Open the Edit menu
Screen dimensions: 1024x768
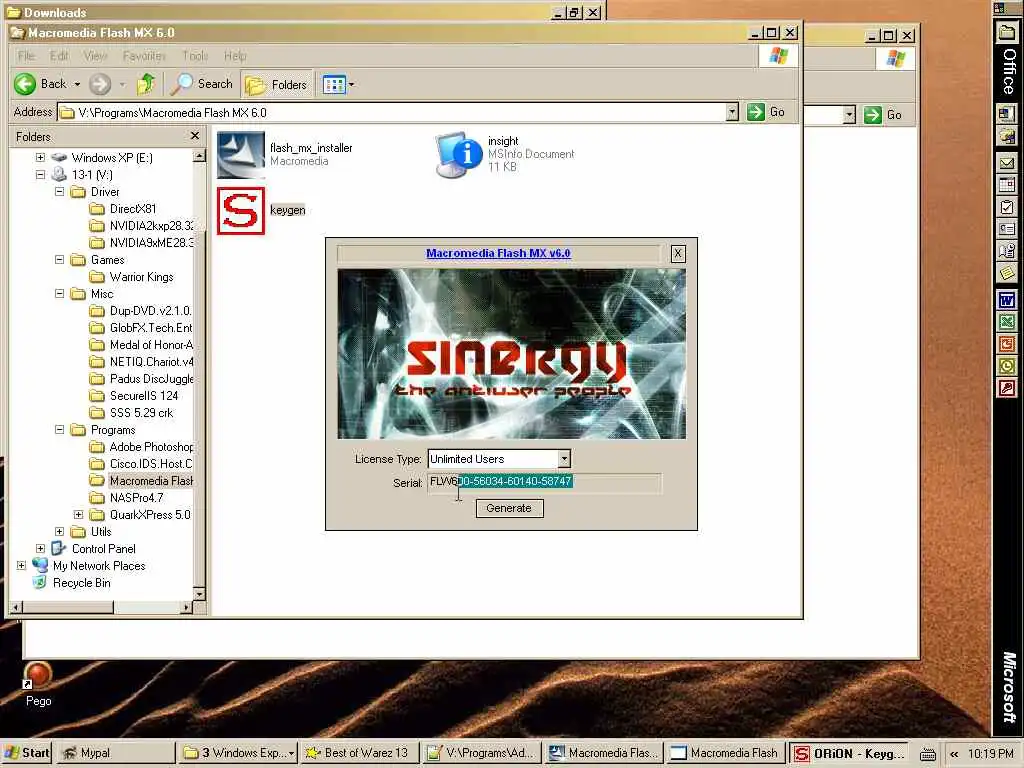coord(59,56)
